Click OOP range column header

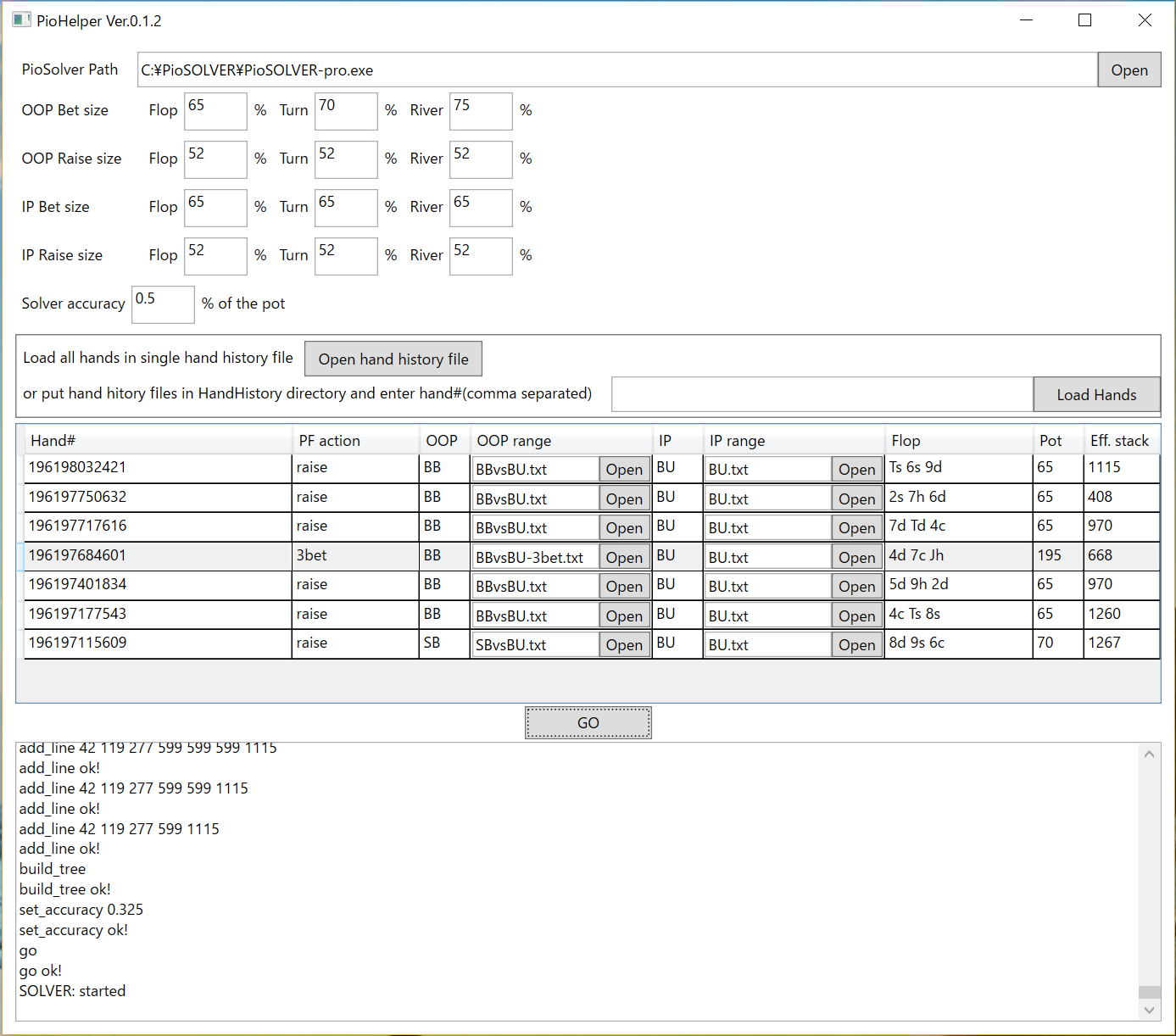pyautogui.click(x=560, y=440)
